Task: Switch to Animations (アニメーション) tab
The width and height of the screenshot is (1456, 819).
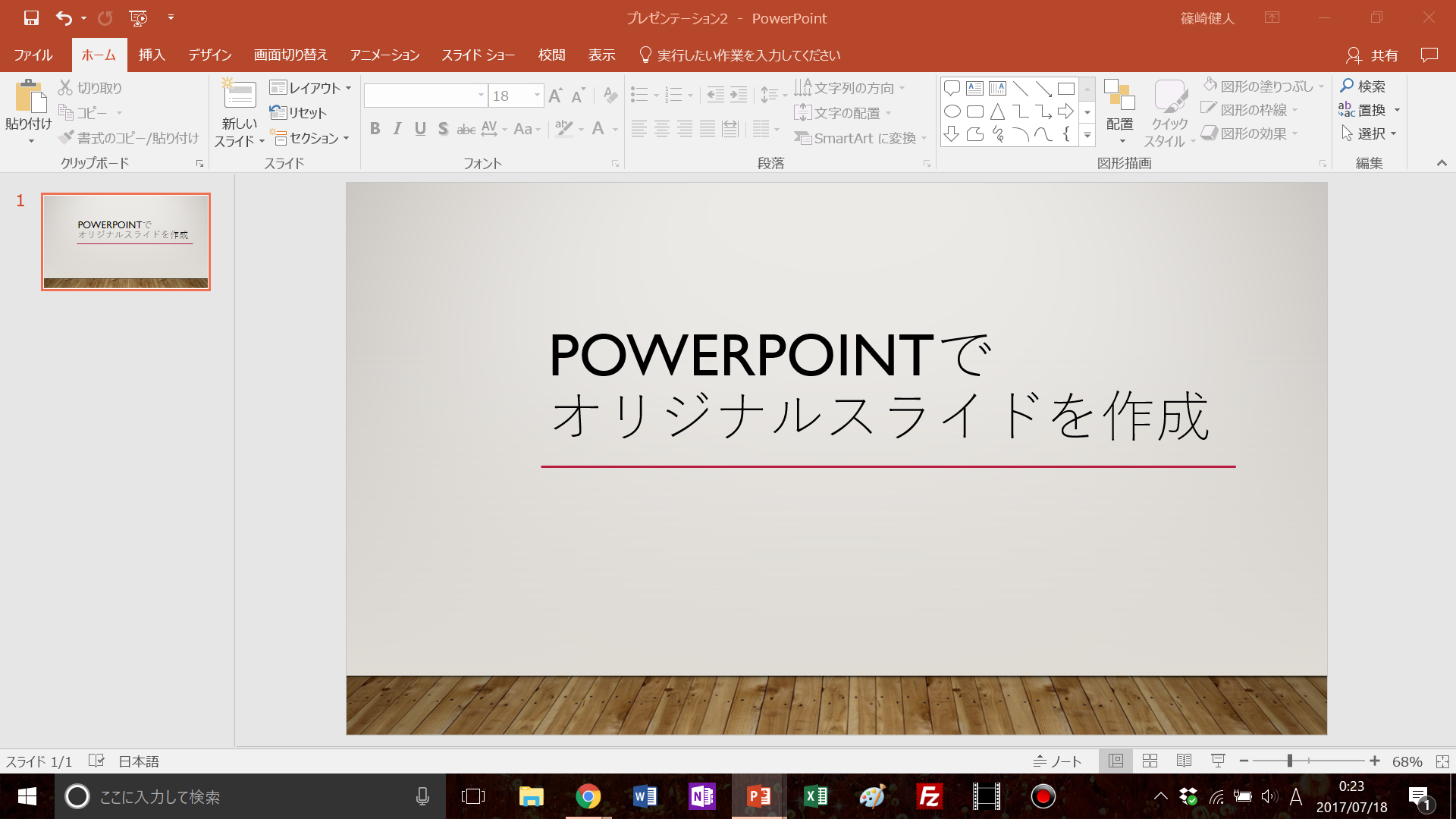Action: tap(384, 55)
